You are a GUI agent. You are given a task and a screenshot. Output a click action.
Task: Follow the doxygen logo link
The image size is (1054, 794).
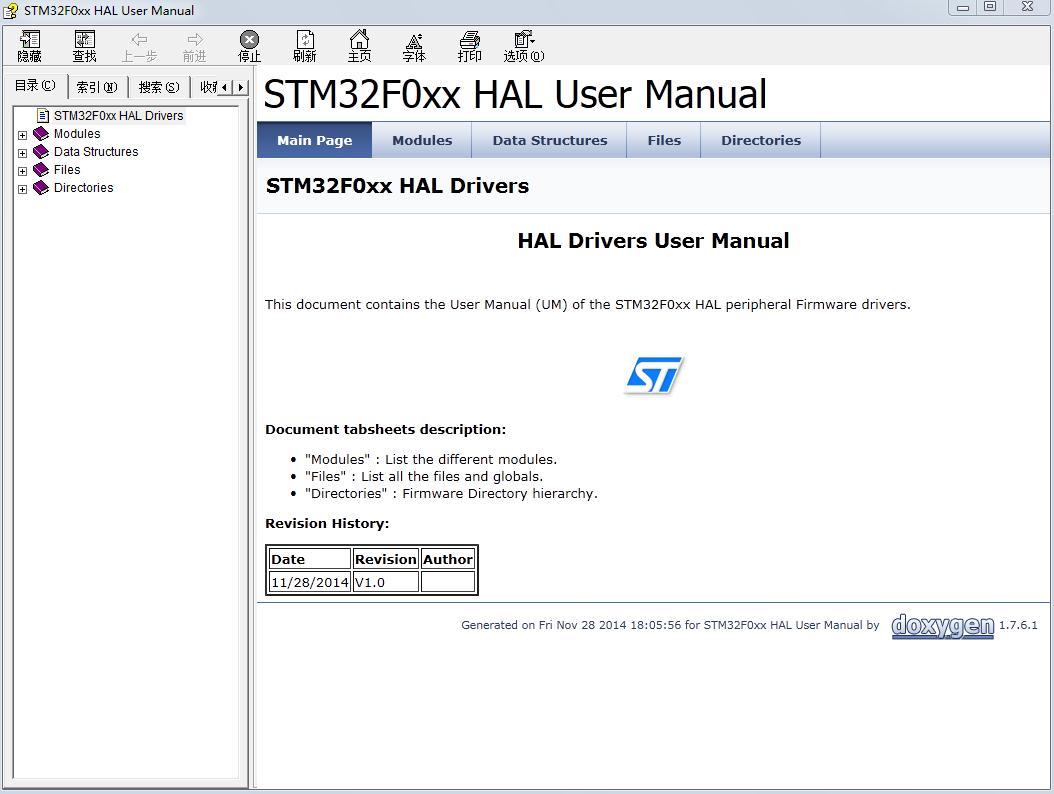[x=942, y=626]
